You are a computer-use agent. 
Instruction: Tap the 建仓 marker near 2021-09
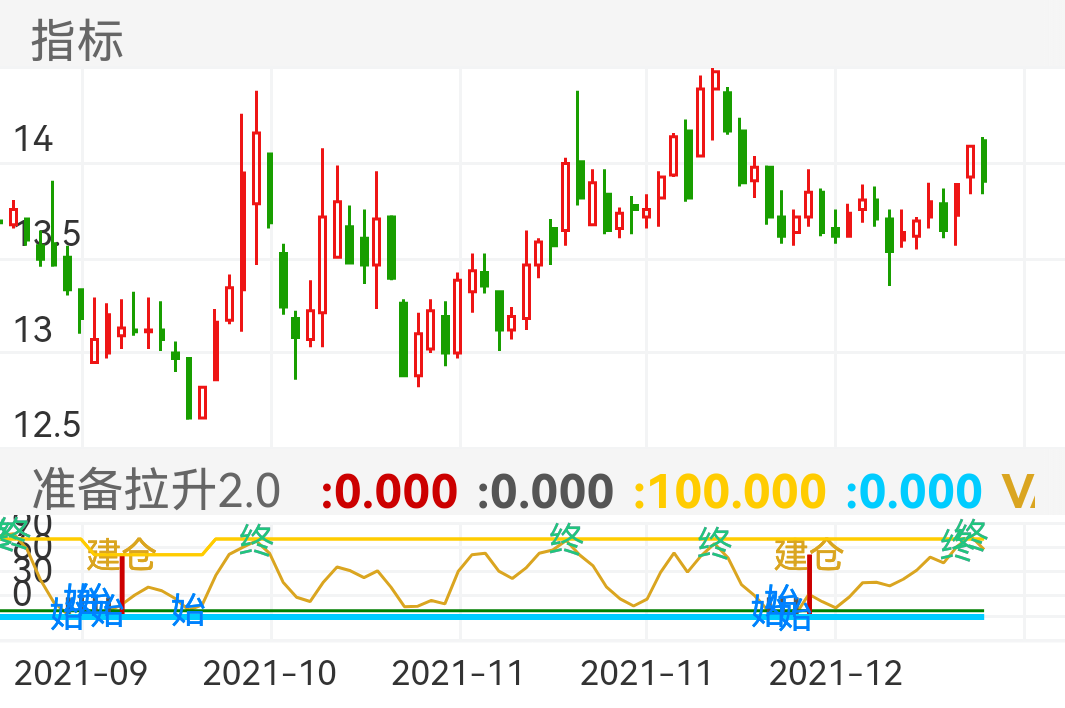121,552
